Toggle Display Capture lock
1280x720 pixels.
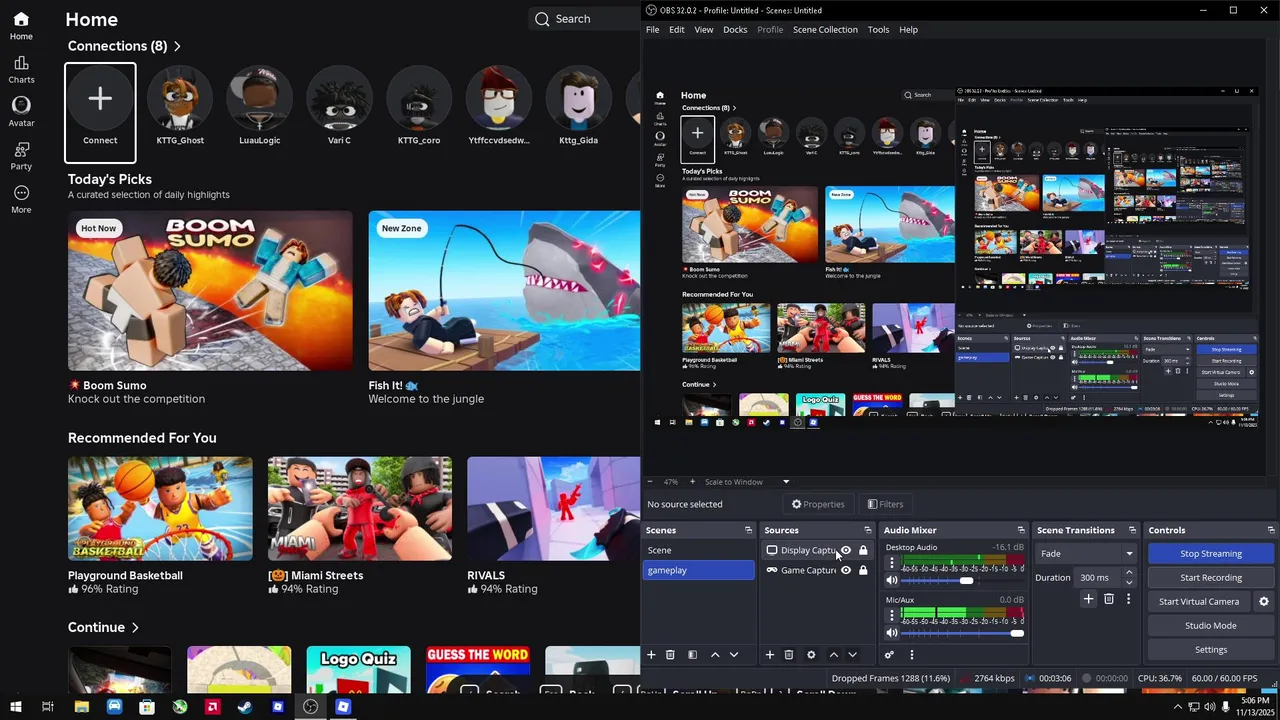click(x=863, y=551)
